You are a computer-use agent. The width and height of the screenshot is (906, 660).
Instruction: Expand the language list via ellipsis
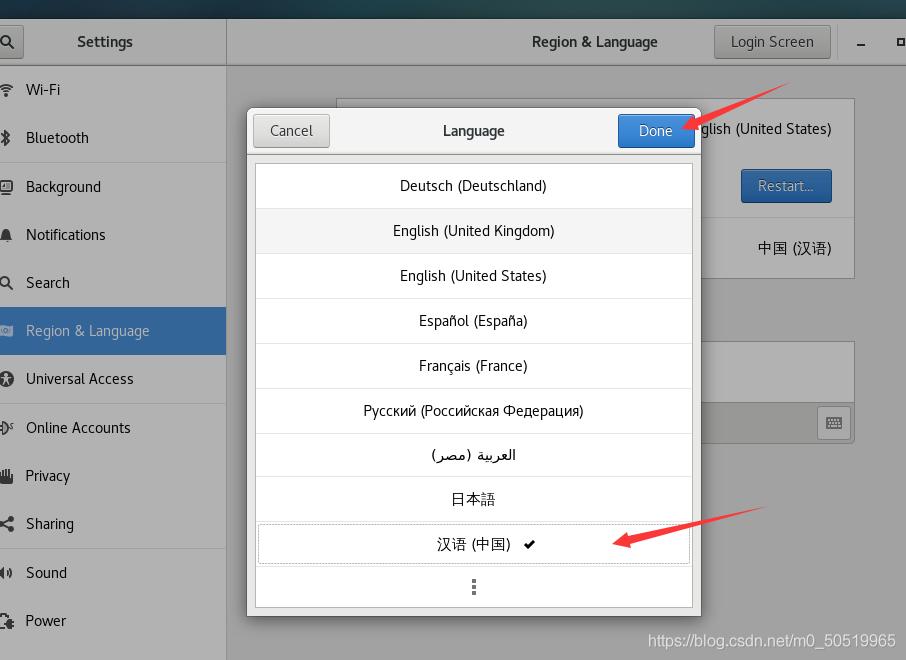point(473,586)
